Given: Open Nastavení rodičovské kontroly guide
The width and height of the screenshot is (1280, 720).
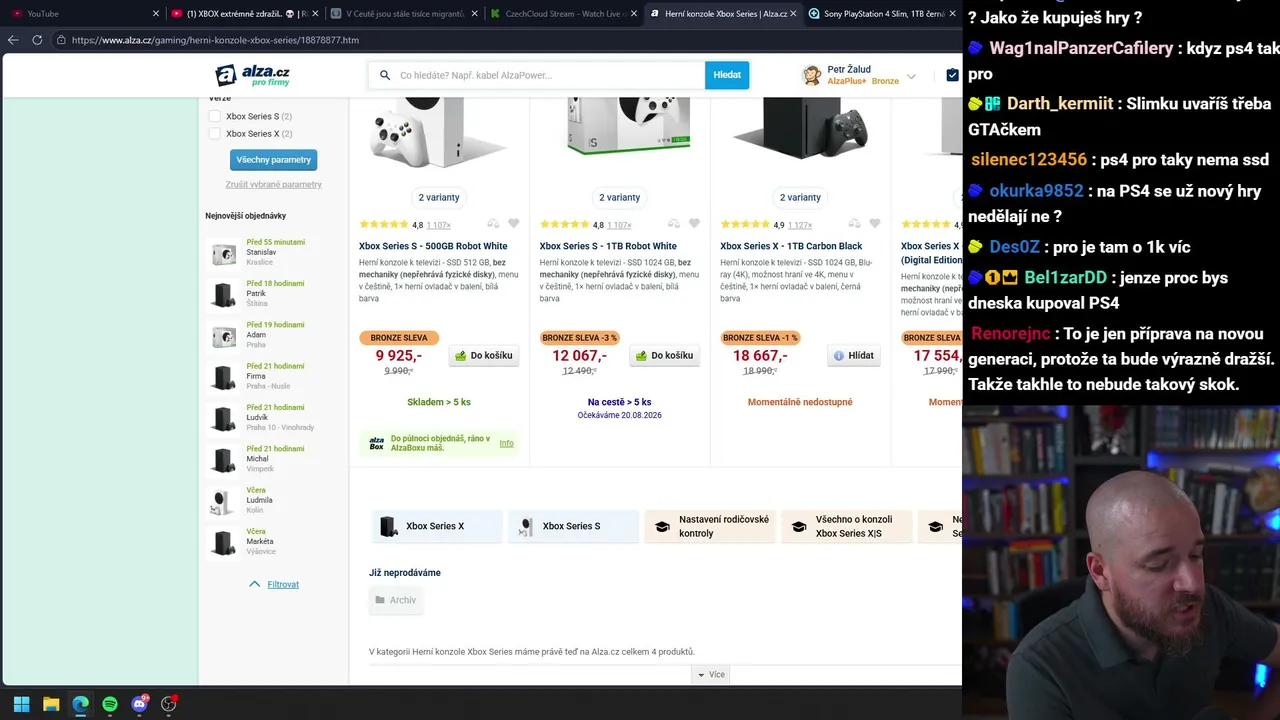Looking at the screenshot, I should click(710, 526).
